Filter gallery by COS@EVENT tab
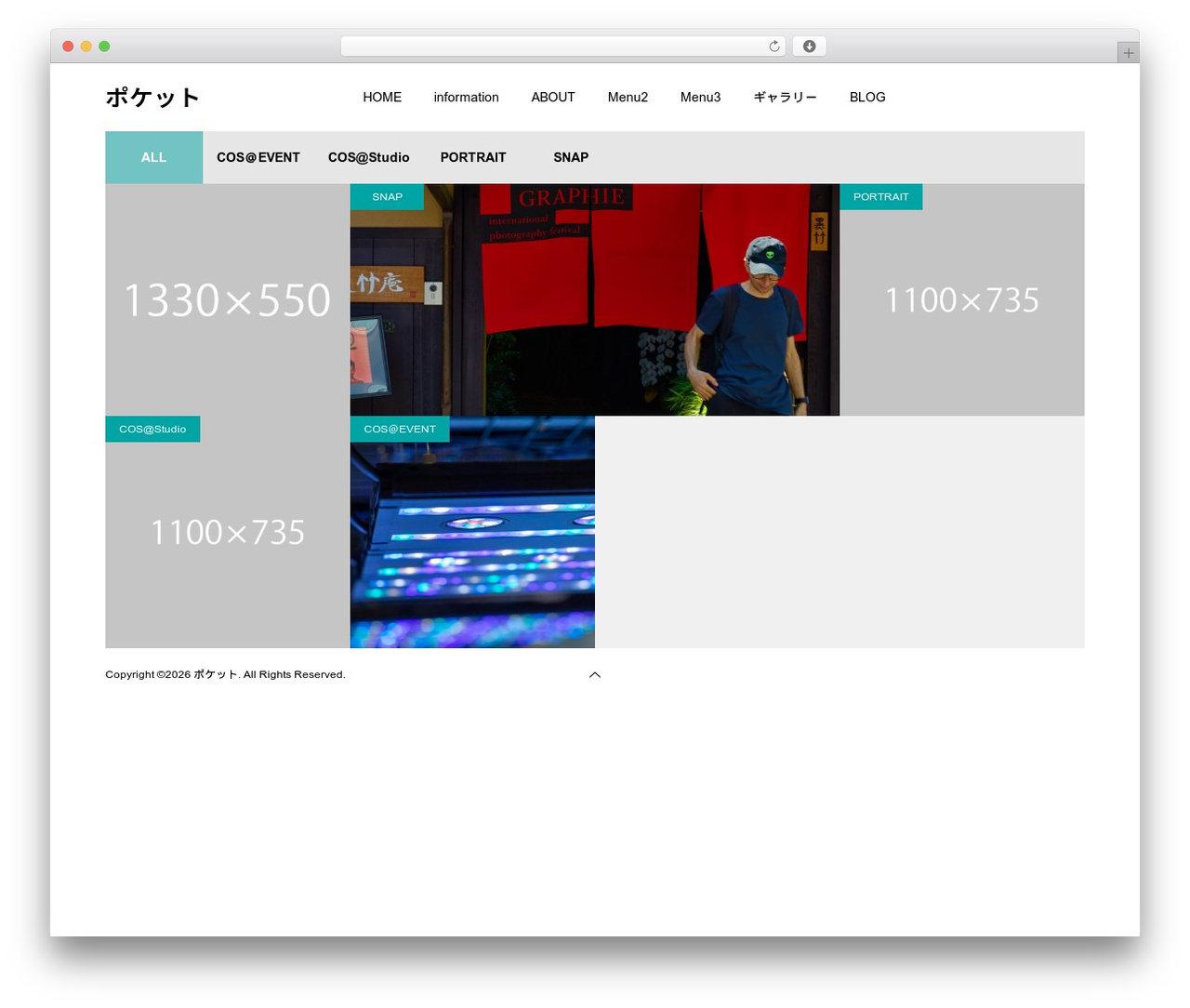This screenshot has width=1190, height=1008. pyautogui.click(x=258, y=157)
